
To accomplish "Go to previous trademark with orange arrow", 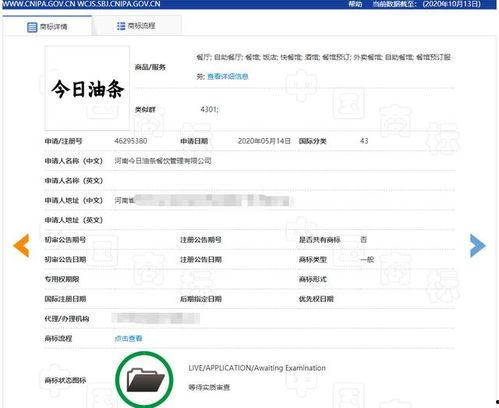I will (x=21, y=245).
